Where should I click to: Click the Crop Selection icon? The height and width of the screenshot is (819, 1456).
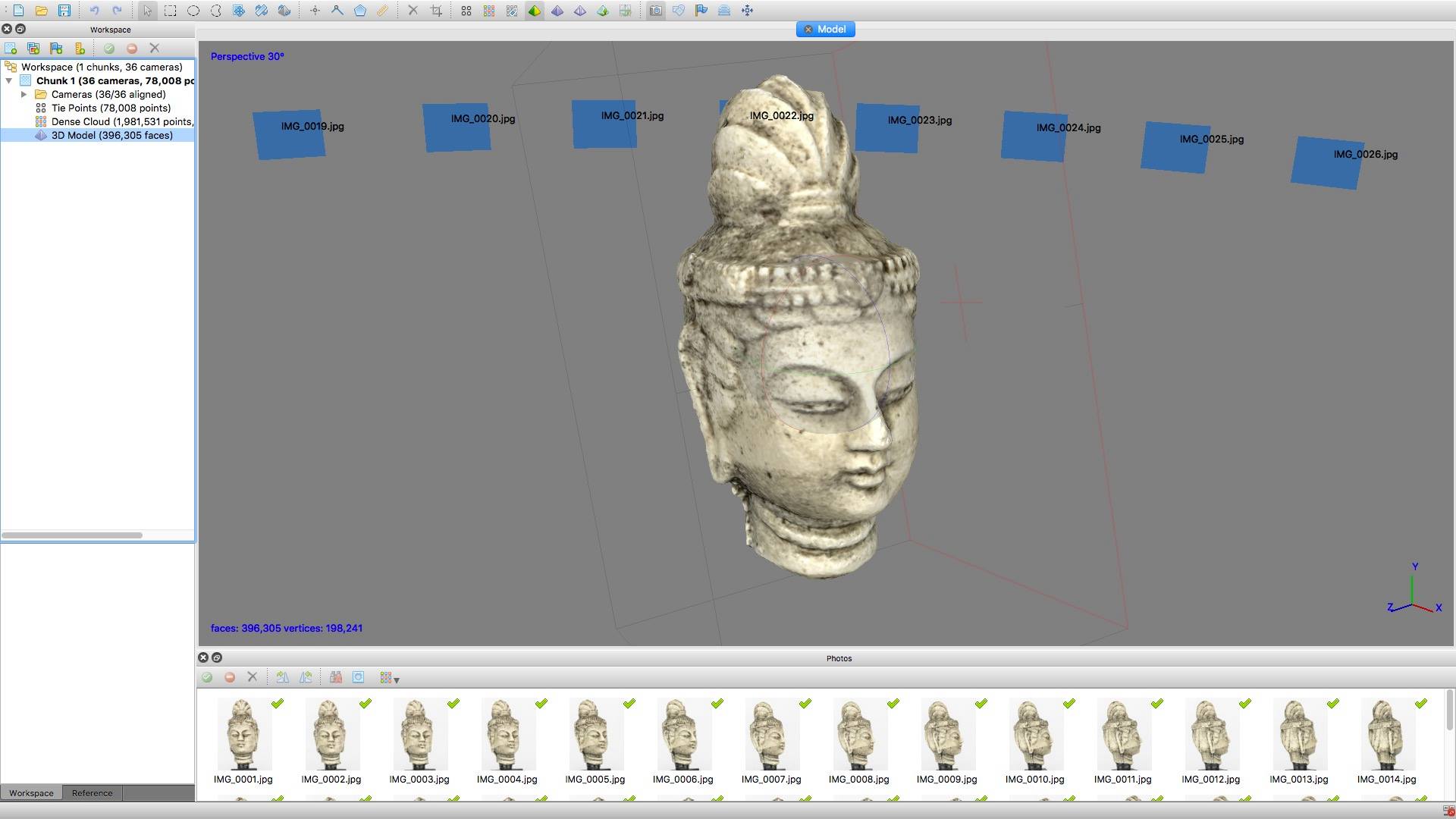[x=436, y=11]
